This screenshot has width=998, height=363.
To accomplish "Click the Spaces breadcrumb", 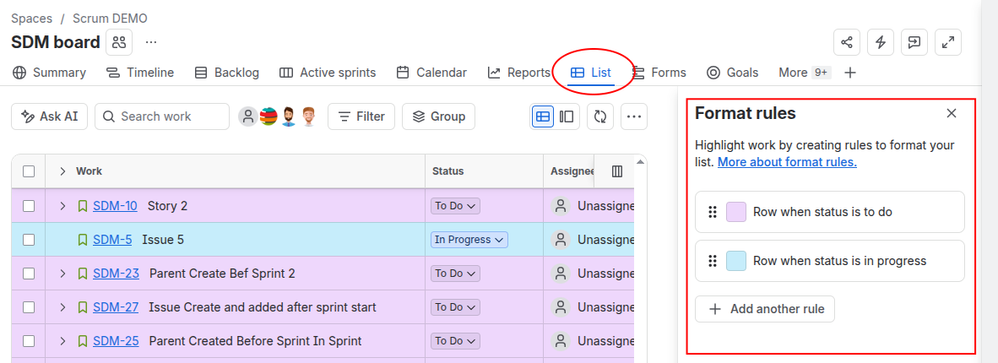I will pos(32,18).
